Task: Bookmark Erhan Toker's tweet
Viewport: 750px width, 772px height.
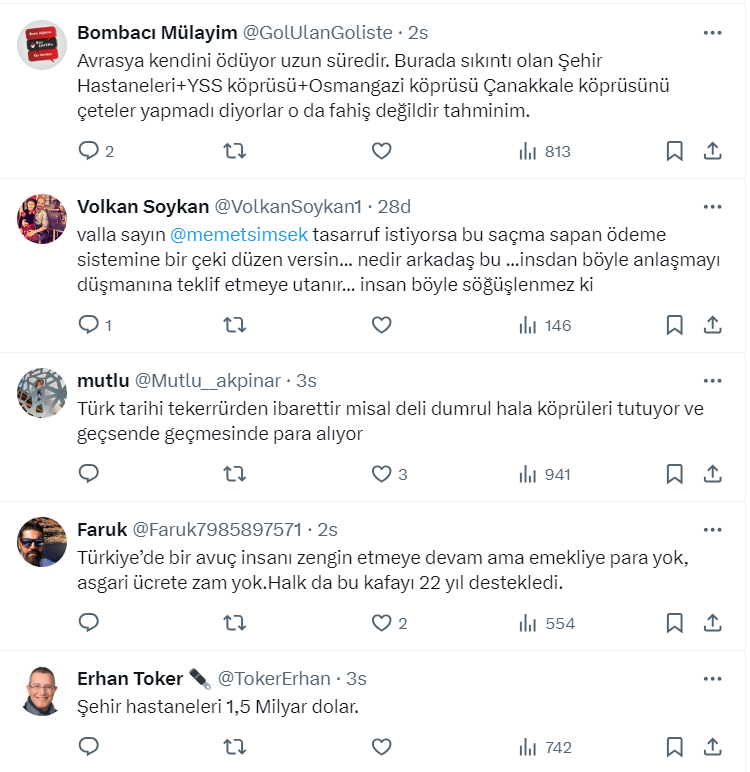Action: pos(675,747)
